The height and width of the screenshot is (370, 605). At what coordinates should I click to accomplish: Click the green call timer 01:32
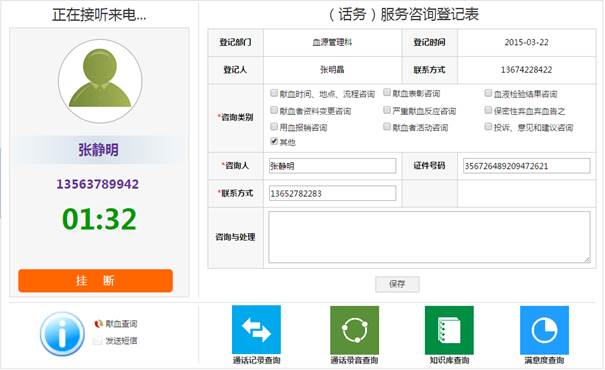(99, 219)
